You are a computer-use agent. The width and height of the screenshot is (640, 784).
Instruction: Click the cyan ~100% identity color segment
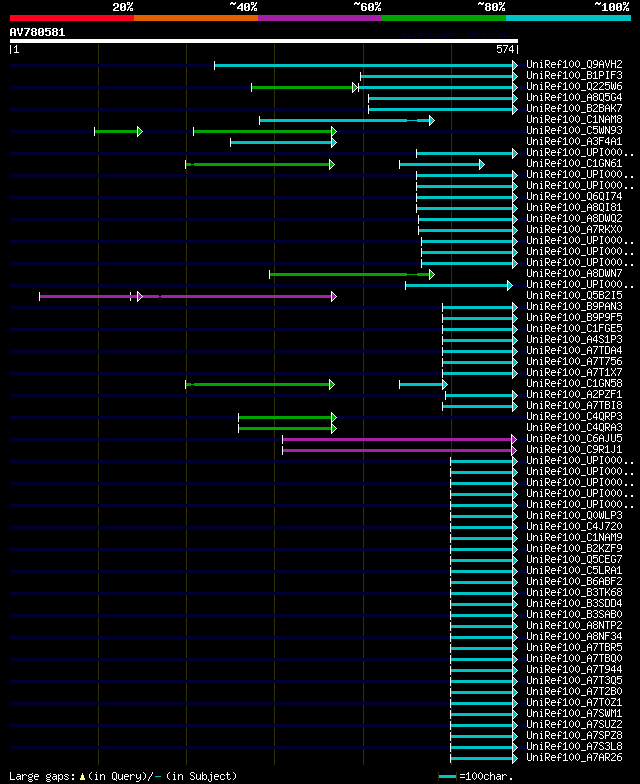tap(568, 18)
